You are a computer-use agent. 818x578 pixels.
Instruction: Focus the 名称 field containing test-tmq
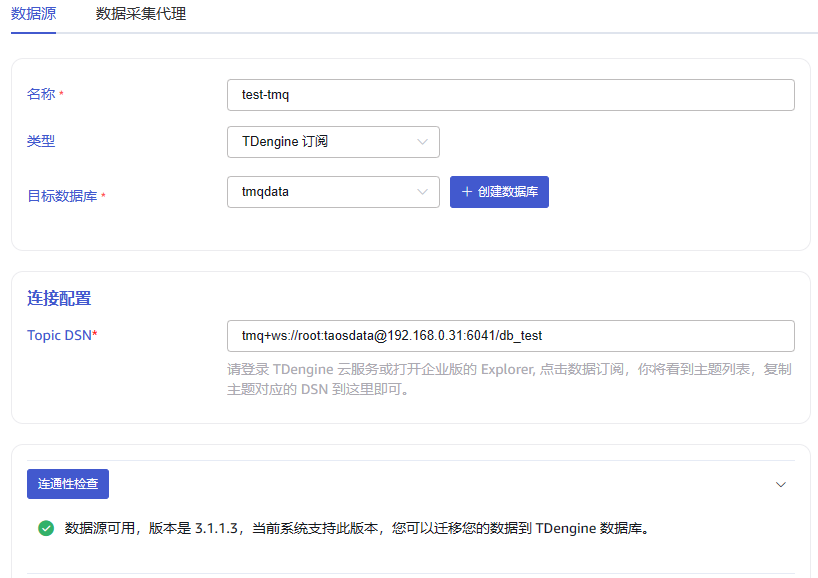tap(511, 95)
